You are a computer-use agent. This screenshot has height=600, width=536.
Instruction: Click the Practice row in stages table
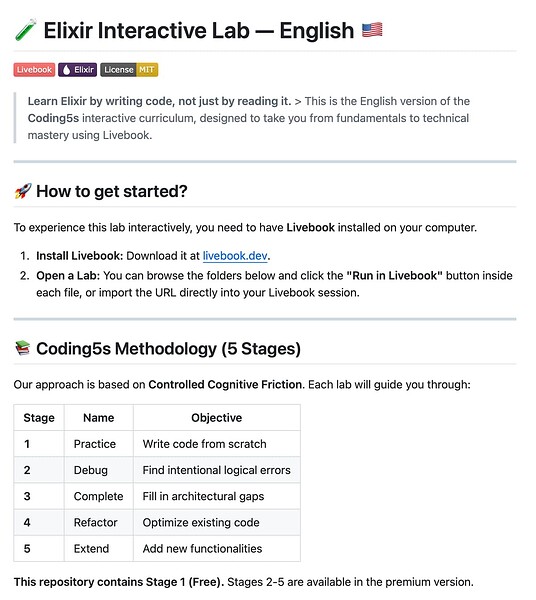(x=157, y=444)
